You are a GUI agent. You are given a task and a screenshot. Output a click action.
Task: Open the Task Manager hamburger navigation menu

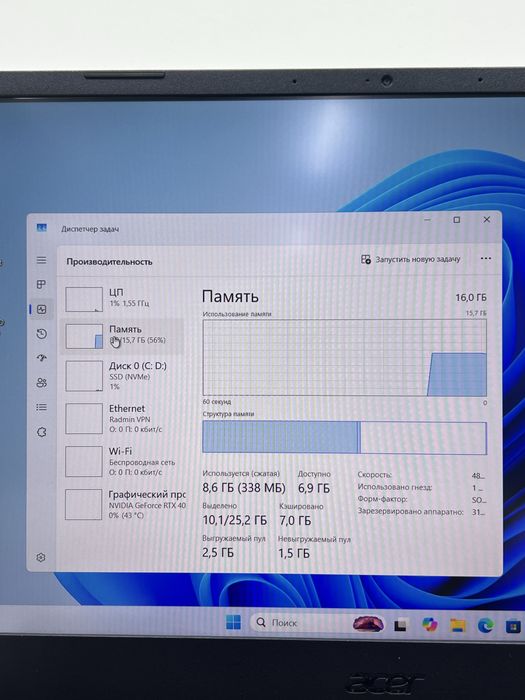41,260
